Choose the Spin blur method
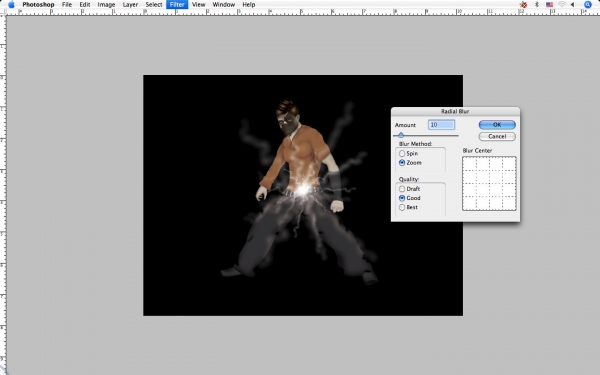 point(402,153)
